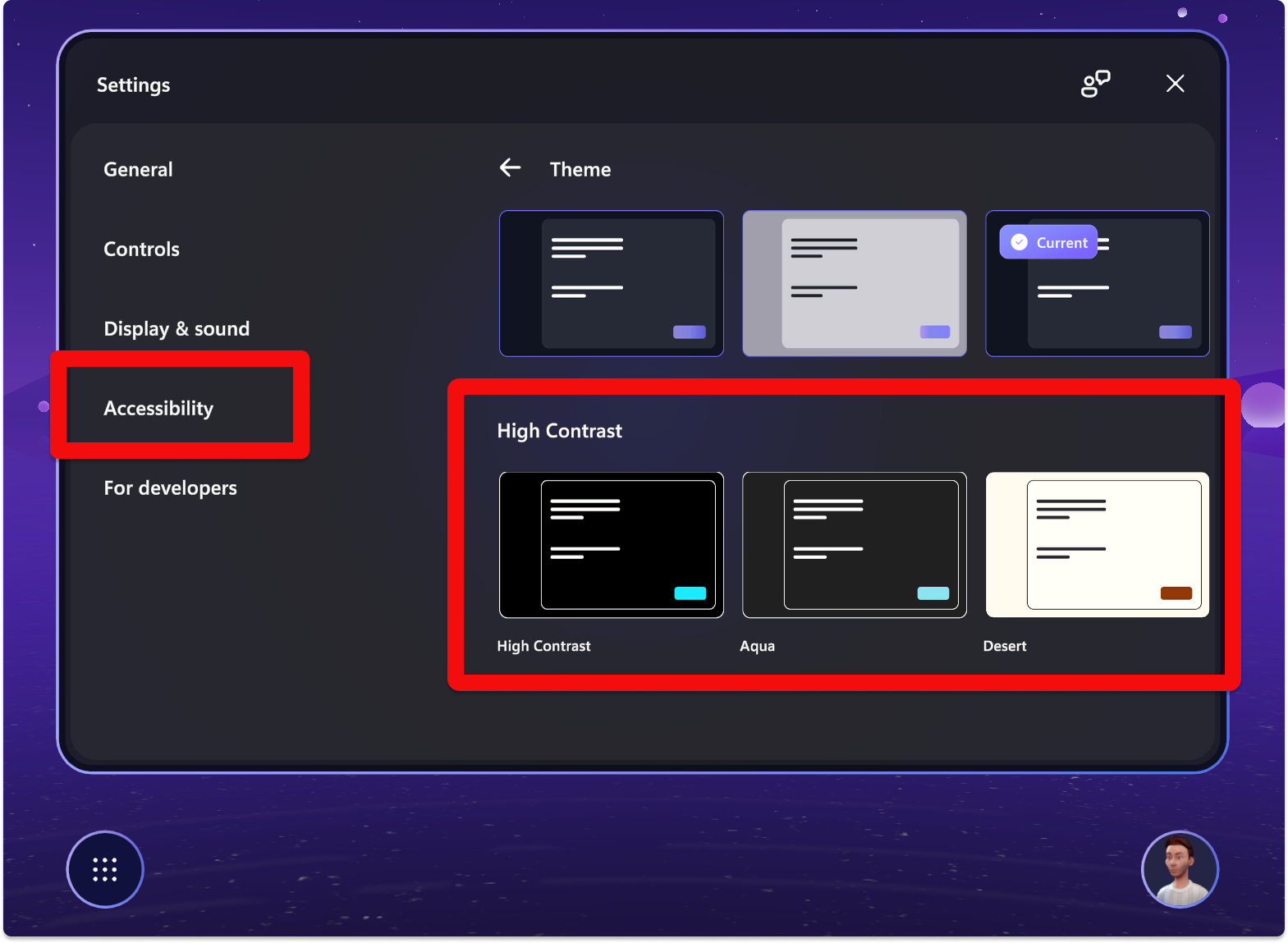Open the Controls settings section
The height and width of the screenshot is (943, 1288).
coord(141,249)
